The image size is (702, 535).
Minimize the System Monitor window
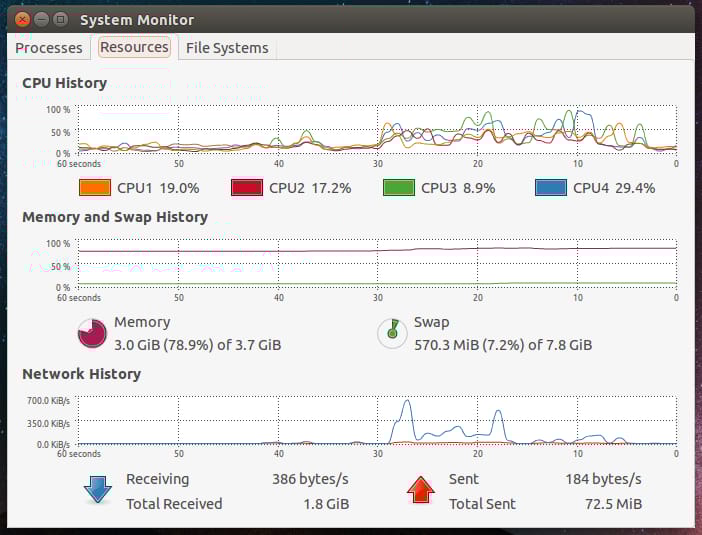[42, 19]
